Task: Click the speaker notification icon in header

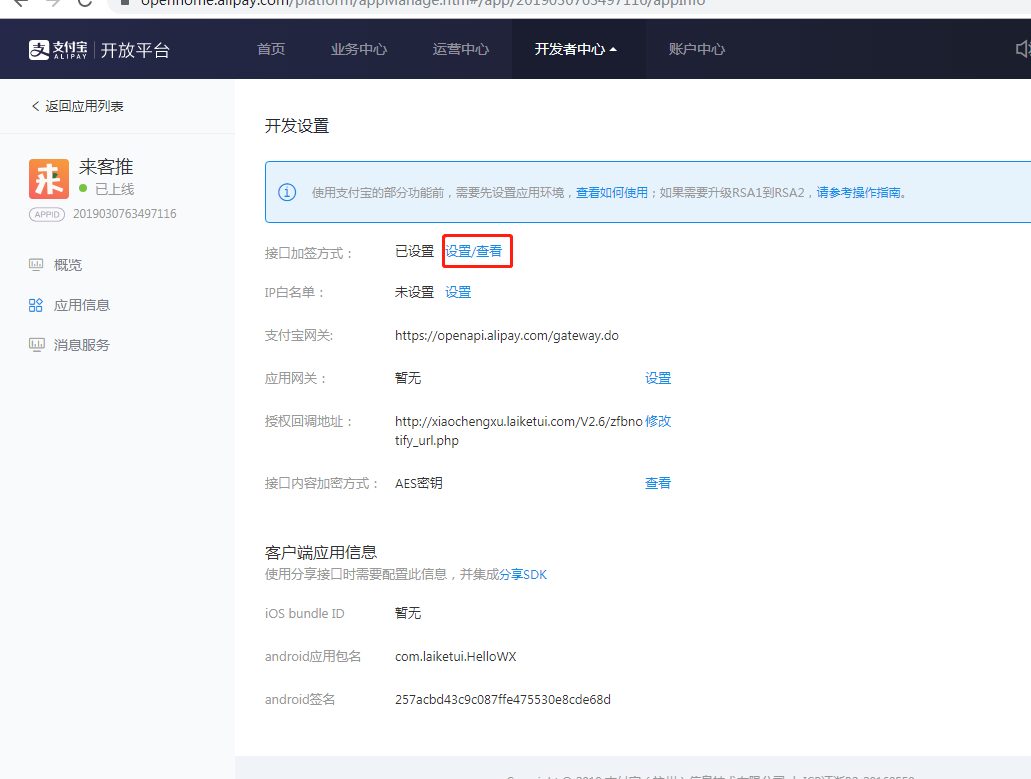Action: tap(1022, 49)
